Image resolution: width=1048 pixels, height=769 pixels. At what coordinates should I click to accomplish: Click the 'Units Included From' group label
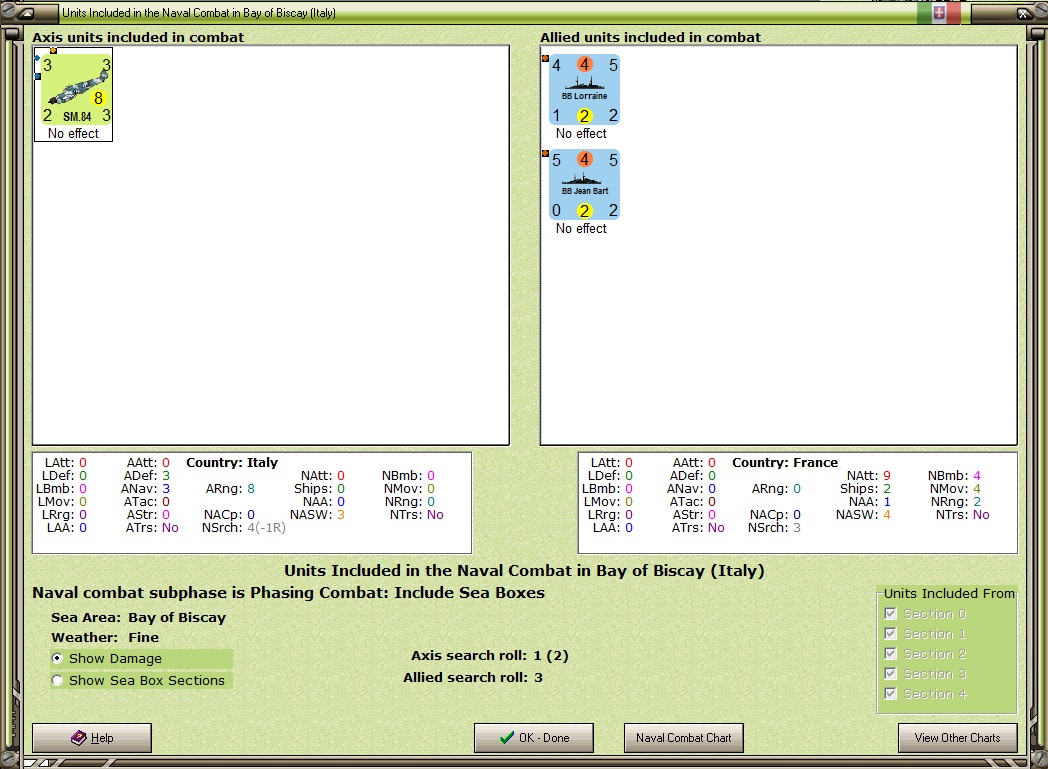pyautogui.click(x=949, y=593)
